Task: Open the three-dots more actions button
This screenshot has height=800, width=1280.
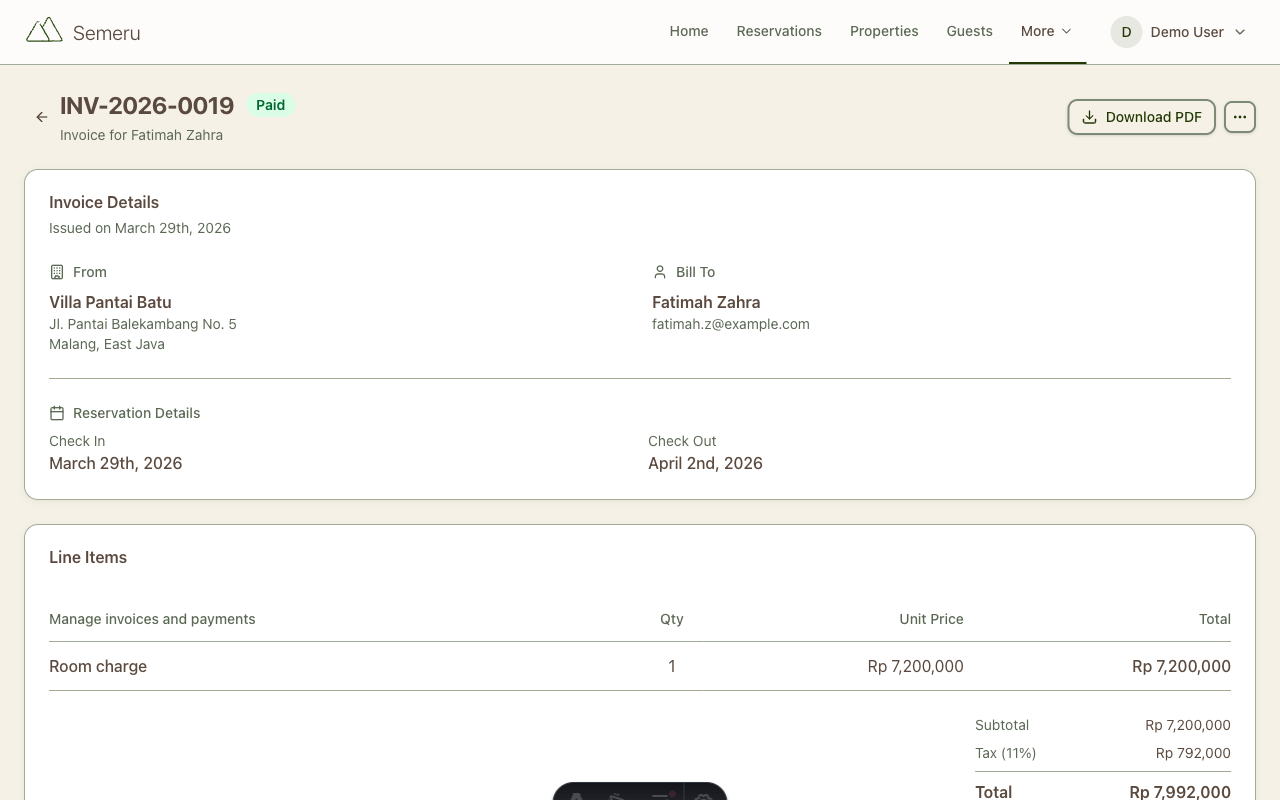Action: 1240,117
